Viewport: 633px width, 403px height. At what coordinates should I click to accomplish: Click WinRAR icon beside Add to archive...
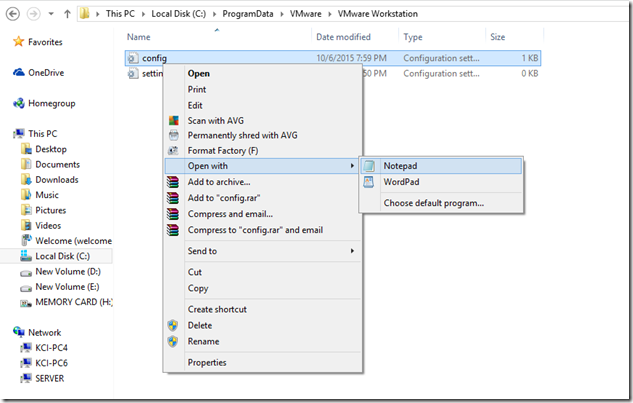173,182
